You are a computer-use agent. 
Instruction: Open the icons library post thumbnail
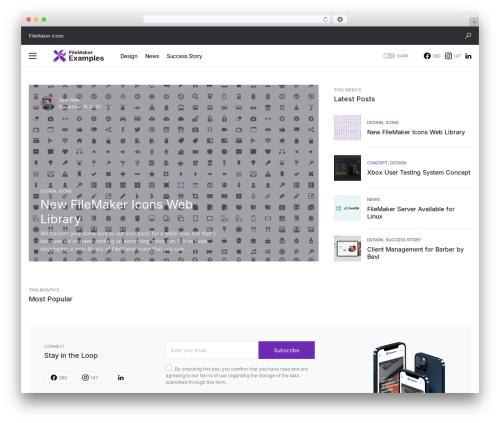pos(347,128)
